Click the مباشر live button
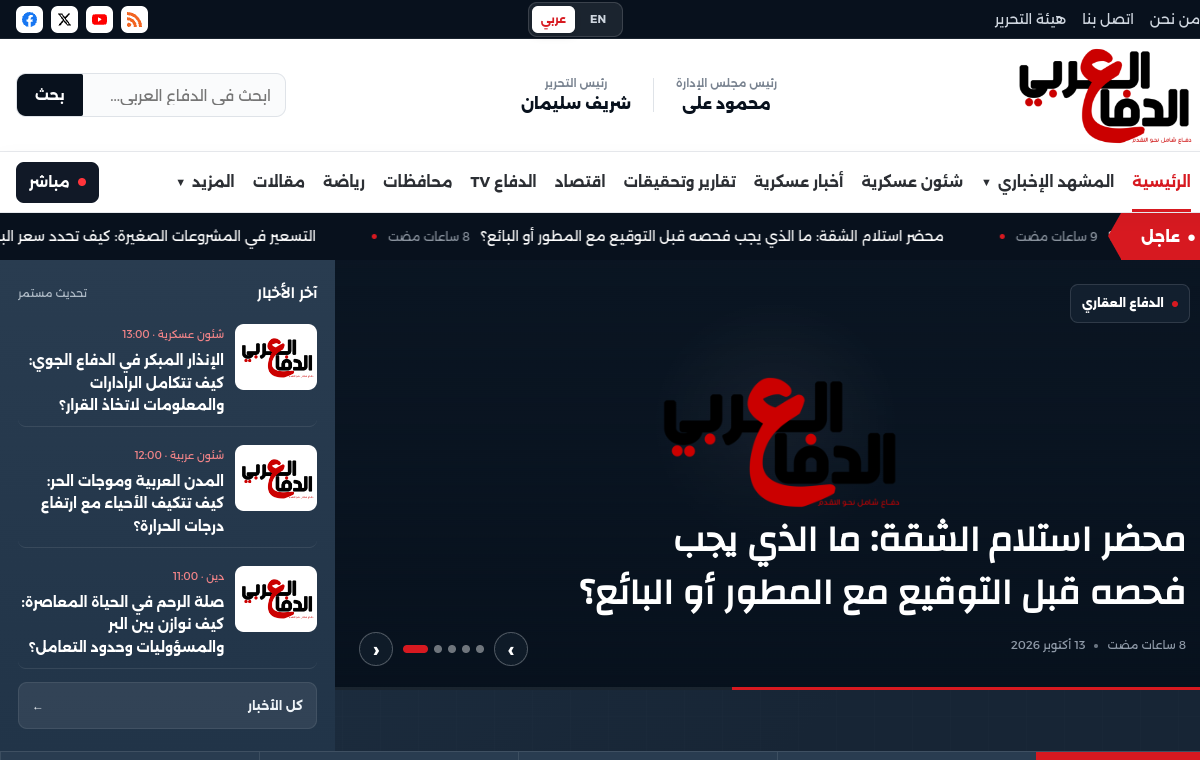Screen dimensions: 1200x760 (x=57, y=182)
